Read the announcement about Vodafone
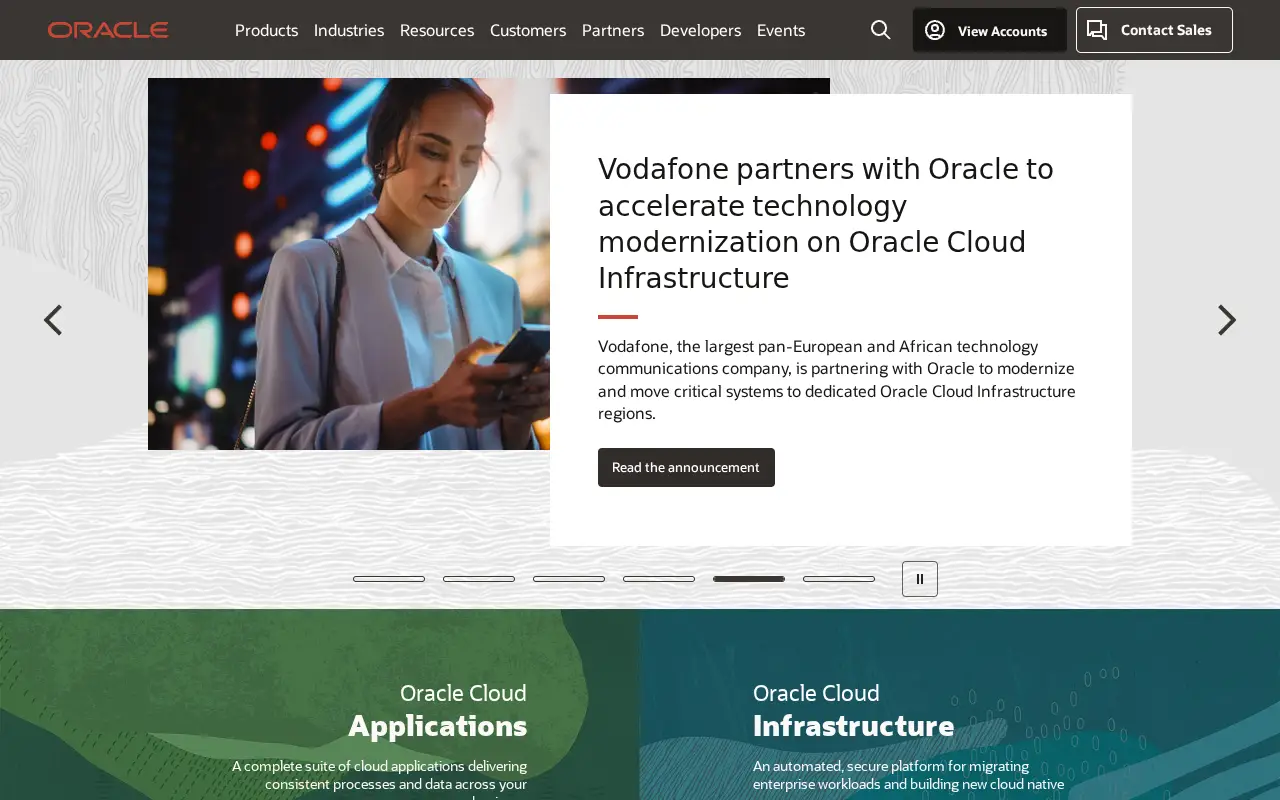The width and height of the screenshot is (1280, 800). pyautogui.click(x=686, y=467)
